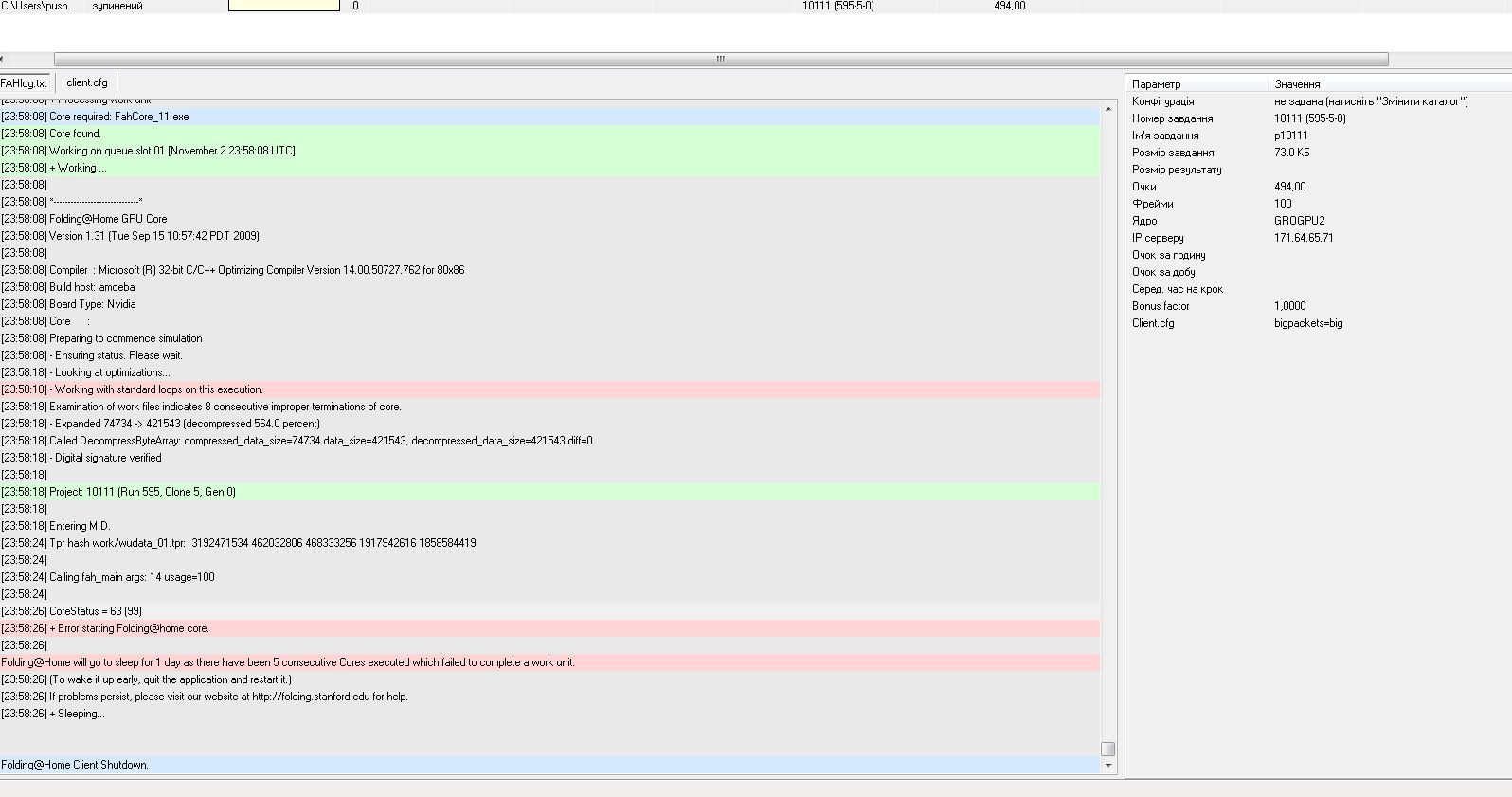Click the Фрейми parameter label
Viewport: 1512px width, 797px height.
pos(1153,204)
